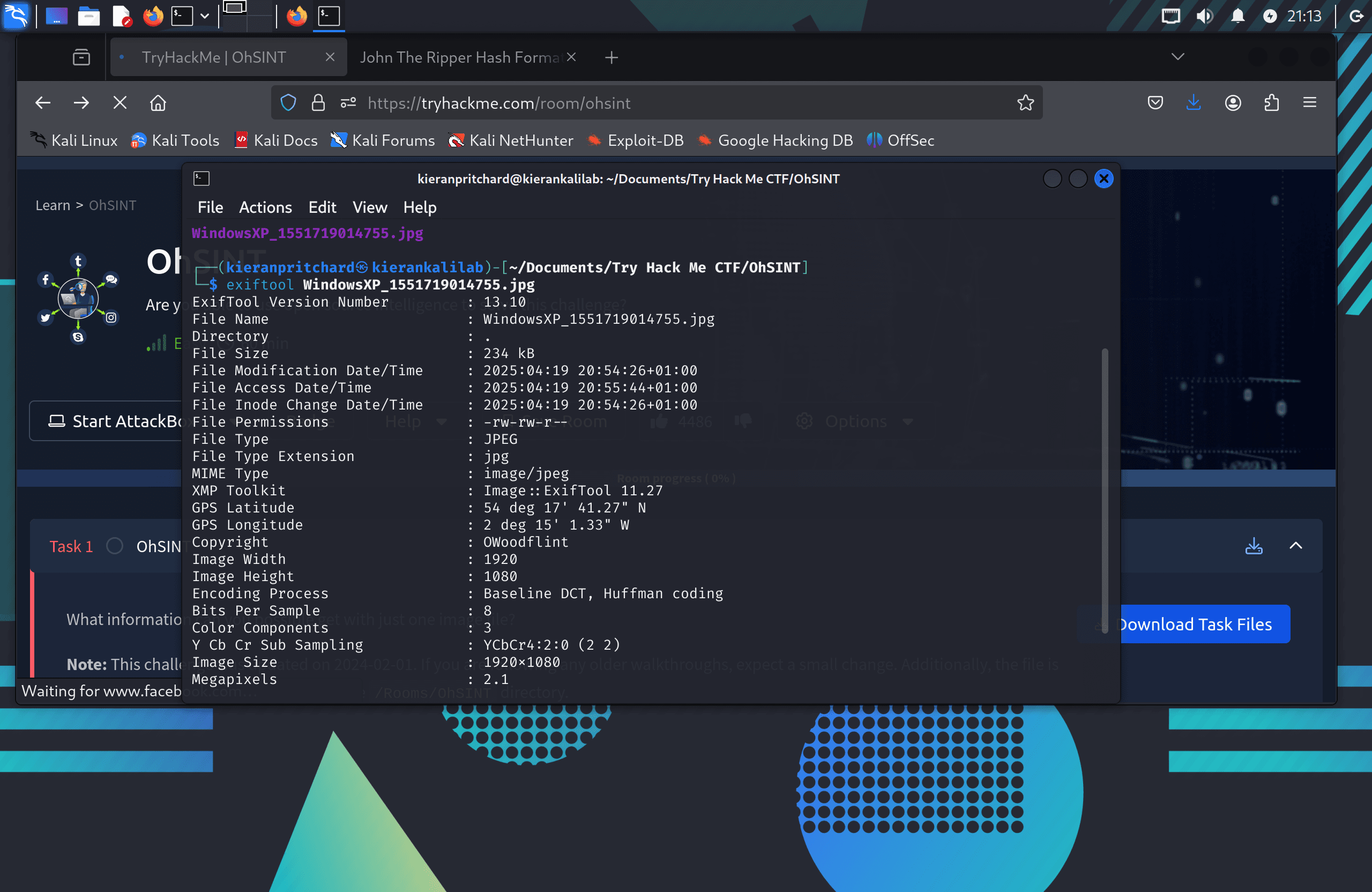This screenshot has height=892, width=1372.
Task: Close the TryHackMe OhSINT tab
Action: coord(330,57)
